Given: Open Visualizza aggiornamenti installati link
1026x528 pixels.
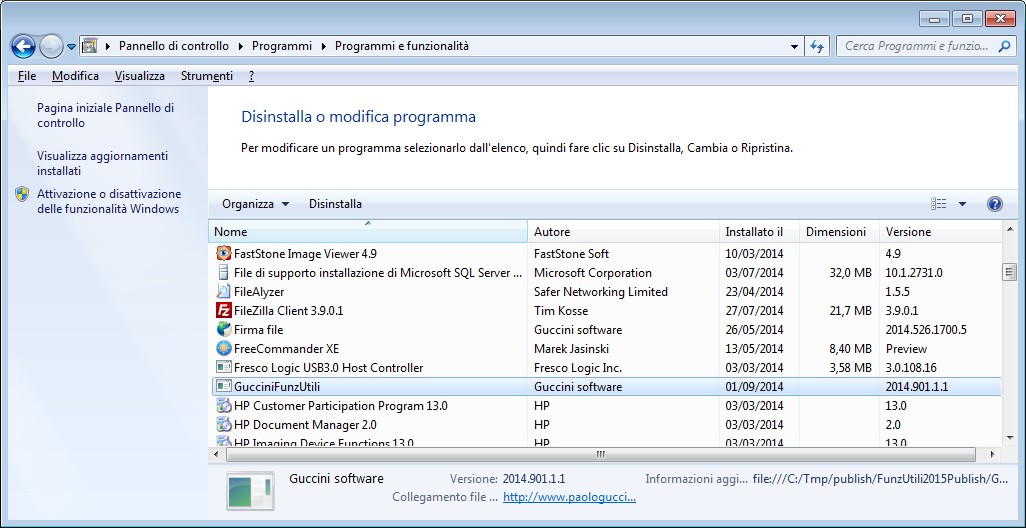Looking at the screenshot, I should pos(102,164).
